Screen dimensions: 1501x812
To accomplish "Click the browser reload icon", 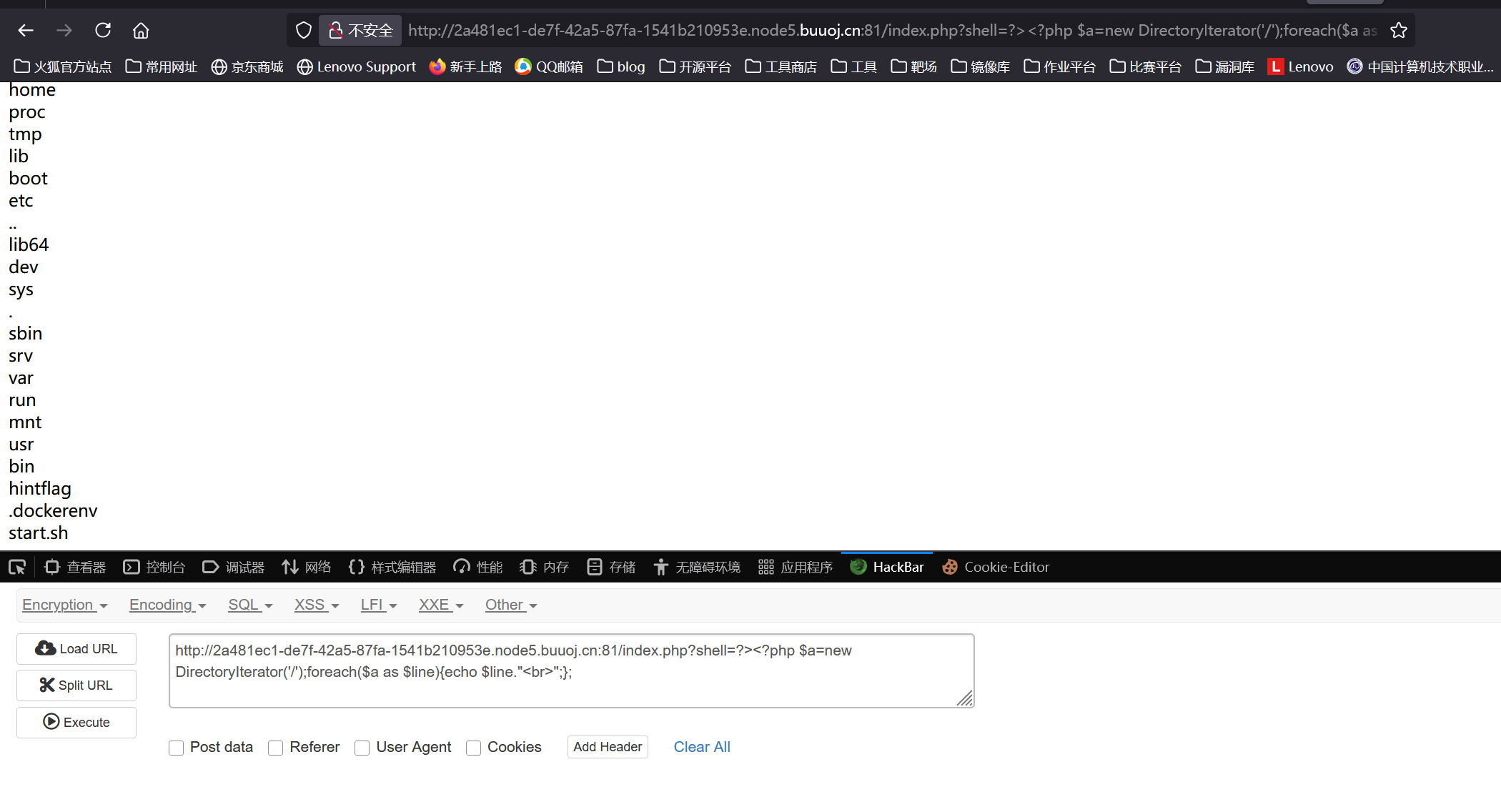I will tap(103, 30).
